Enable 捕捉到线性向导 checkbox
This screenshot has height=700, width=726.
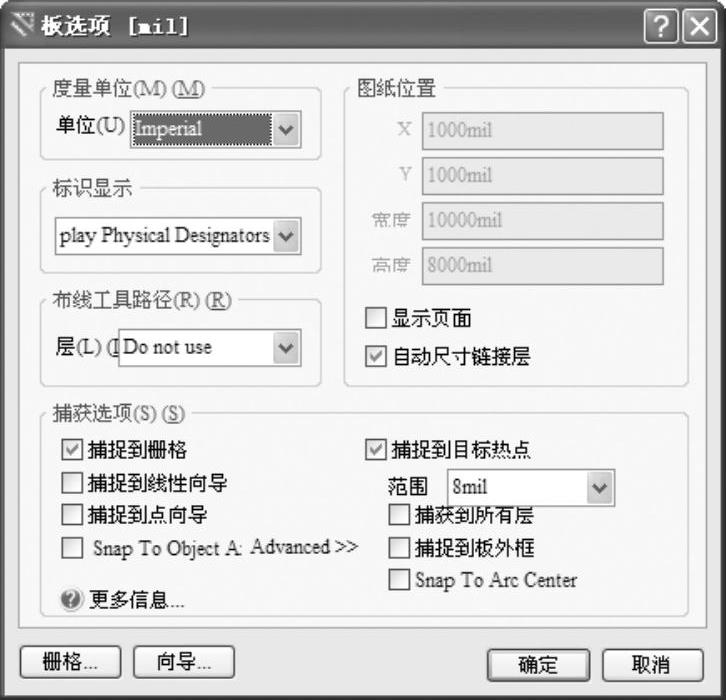click(72, 483)
